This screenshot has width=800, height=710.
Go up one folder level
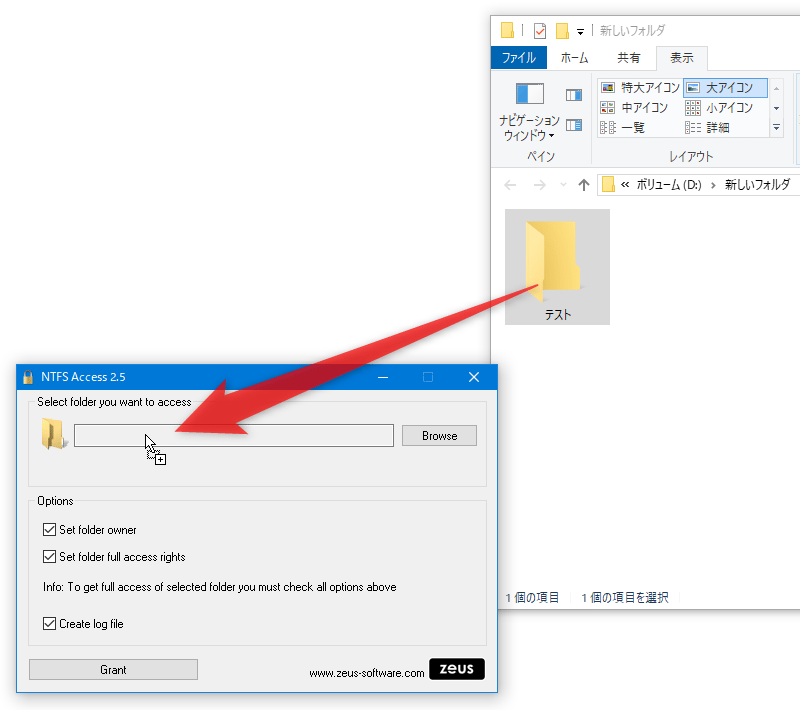click(584, 185)
